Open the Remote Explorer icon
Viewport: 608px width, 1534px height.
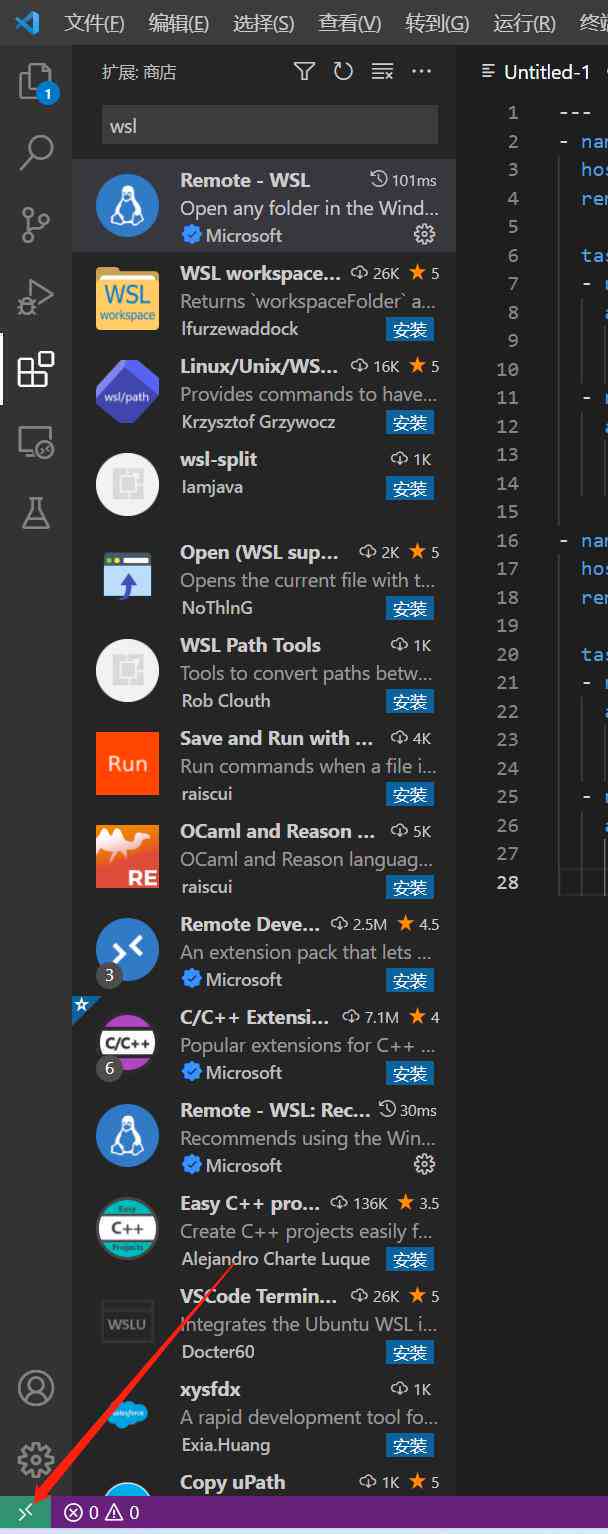coord(36,441)
